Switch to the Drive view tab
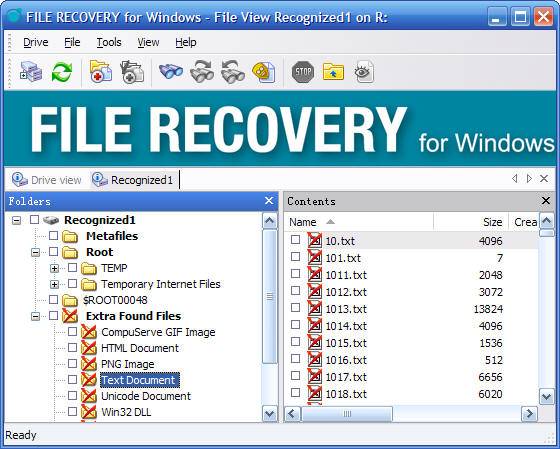The height and width of the screenshot is (449, 560). tap(47, 180)
